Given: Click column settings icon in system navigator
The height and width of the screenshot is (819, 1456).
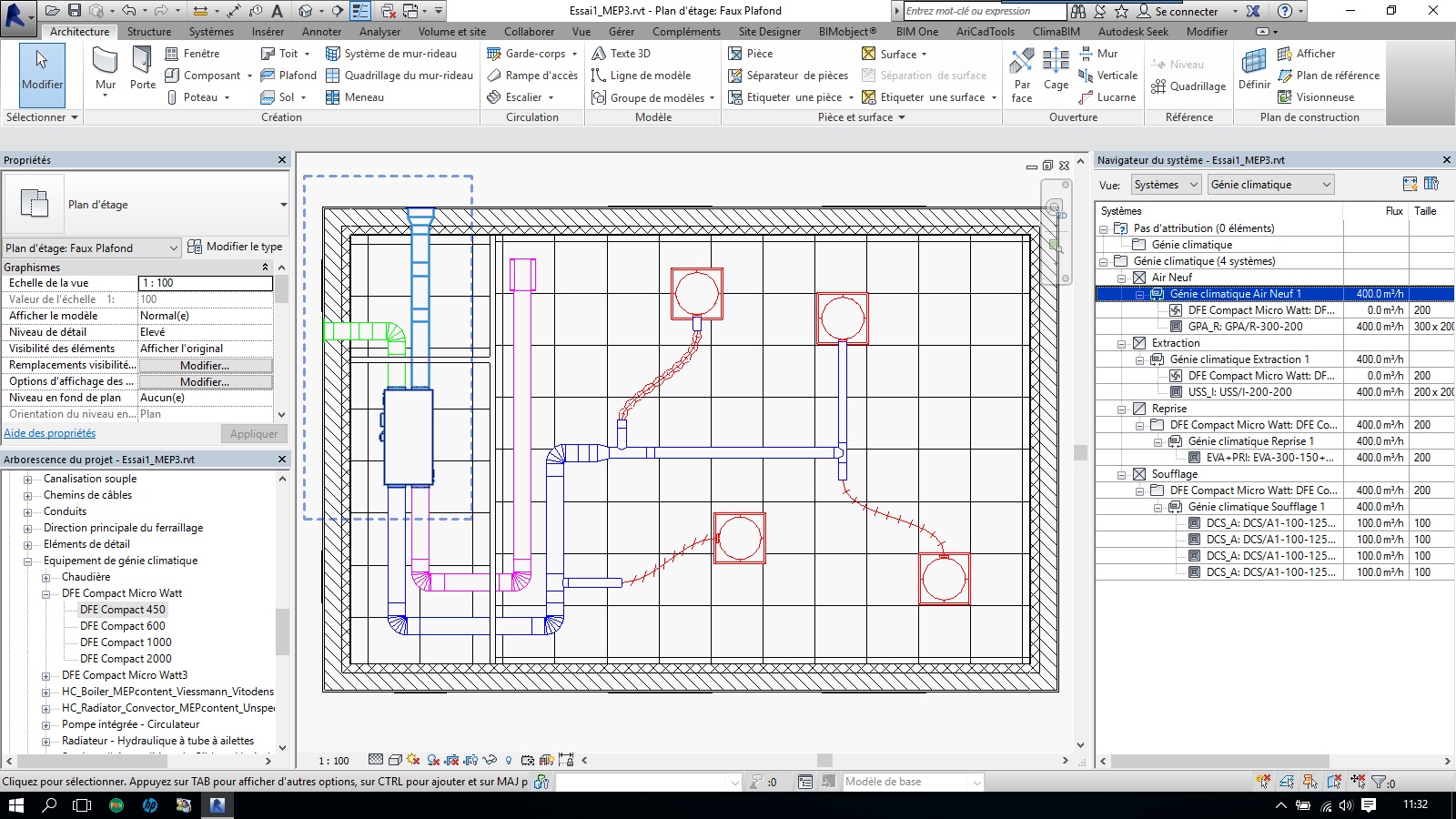Looking at the screenshot, I should pyautogui.click(x=1431, y=184).
